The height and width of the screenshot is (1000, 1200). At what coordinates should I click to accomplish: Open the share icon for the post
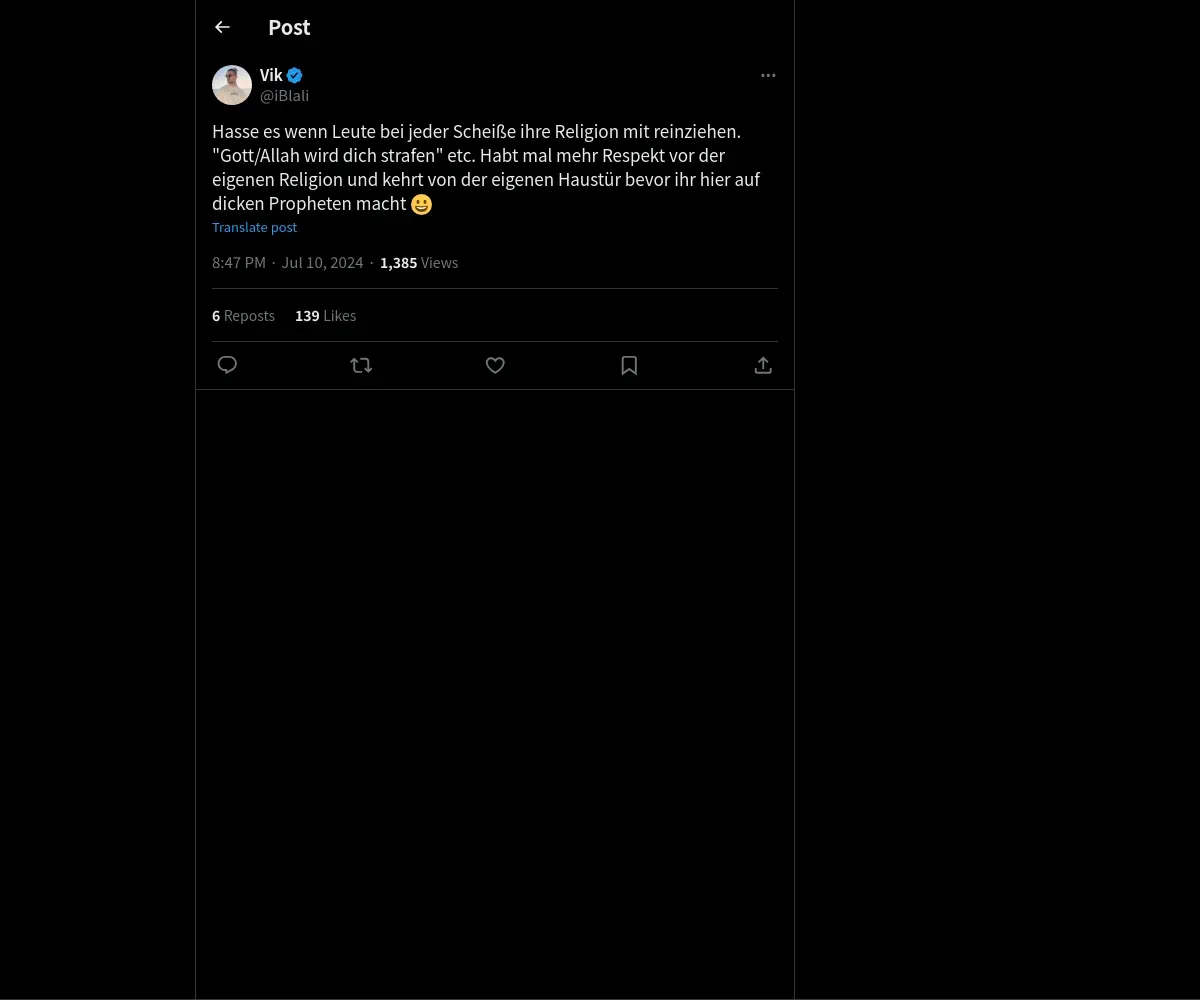pyautogui.click(x=763, y=365)
